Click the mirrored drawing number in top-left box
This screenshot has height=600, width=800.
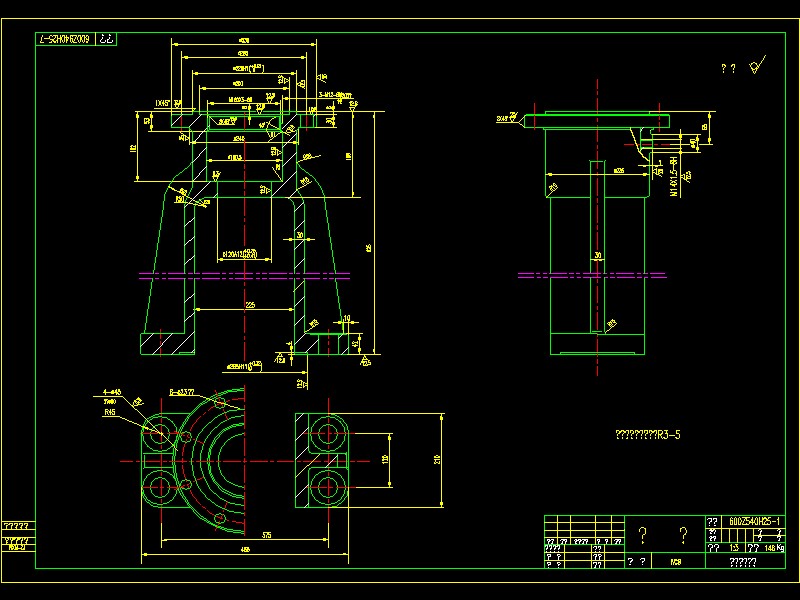point(65,39)
